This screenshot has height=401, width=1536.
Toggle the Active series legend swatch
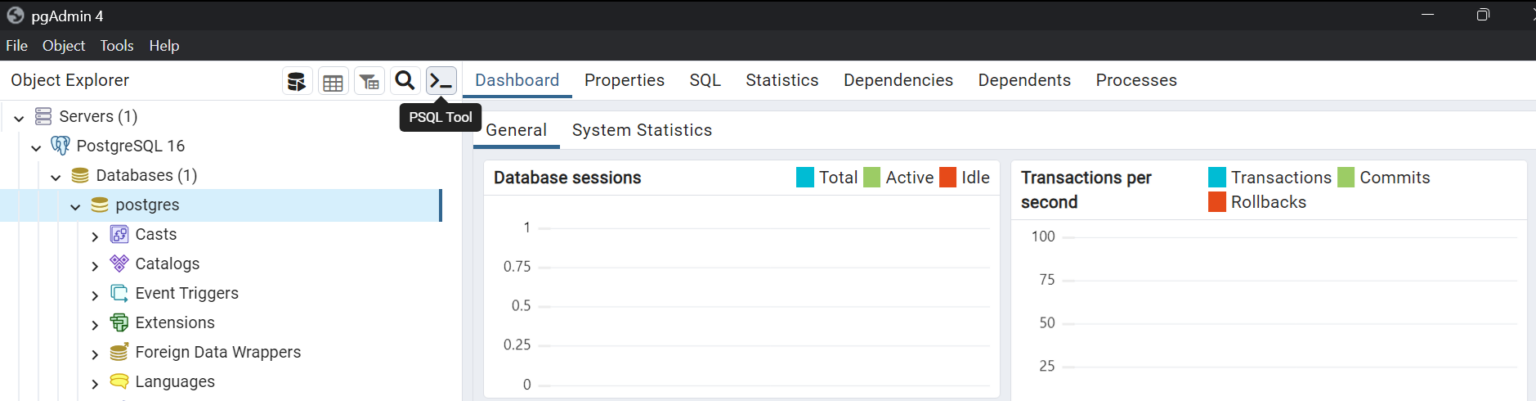coord(872,178)
